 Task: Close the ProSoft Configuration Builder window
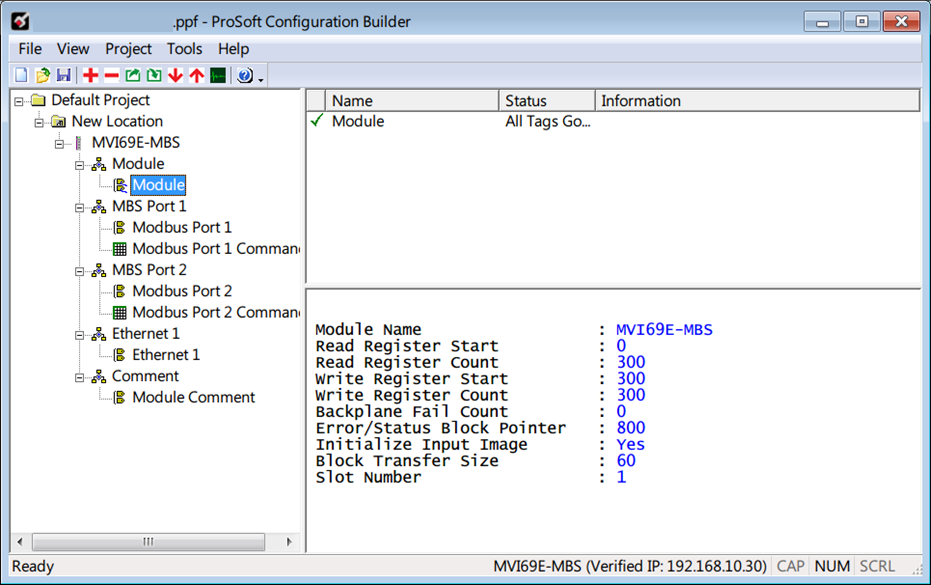click(901, 22)
